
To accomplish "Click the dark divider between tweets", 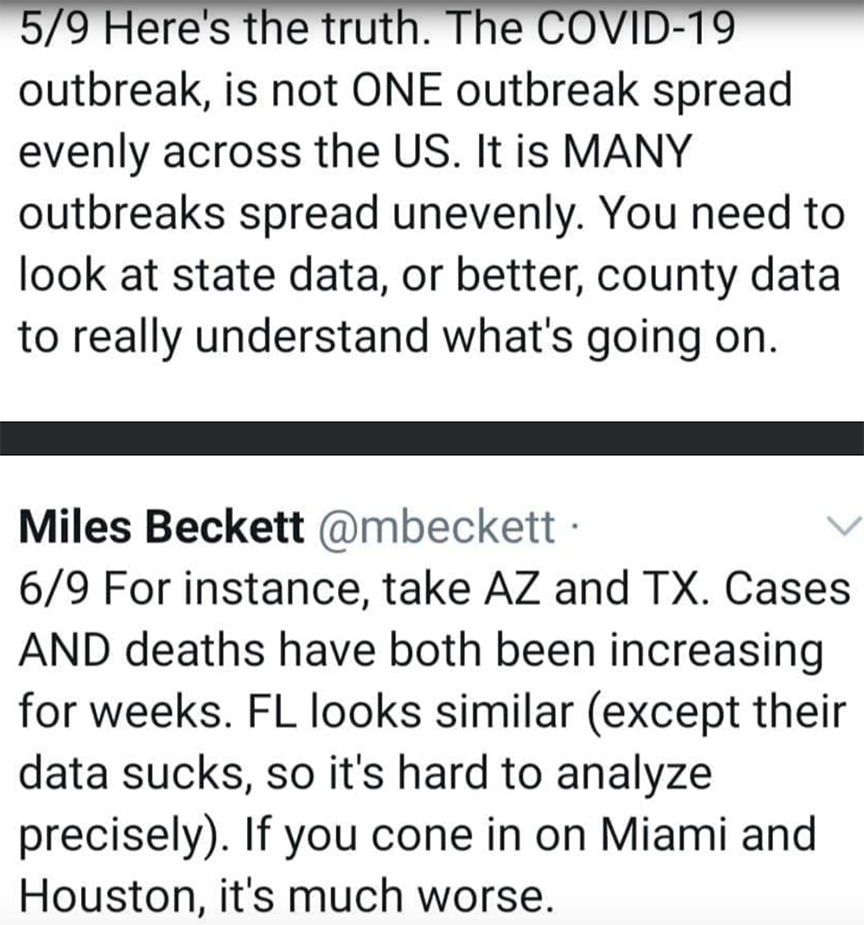I will pyautogui.click(x=432, y=438).
